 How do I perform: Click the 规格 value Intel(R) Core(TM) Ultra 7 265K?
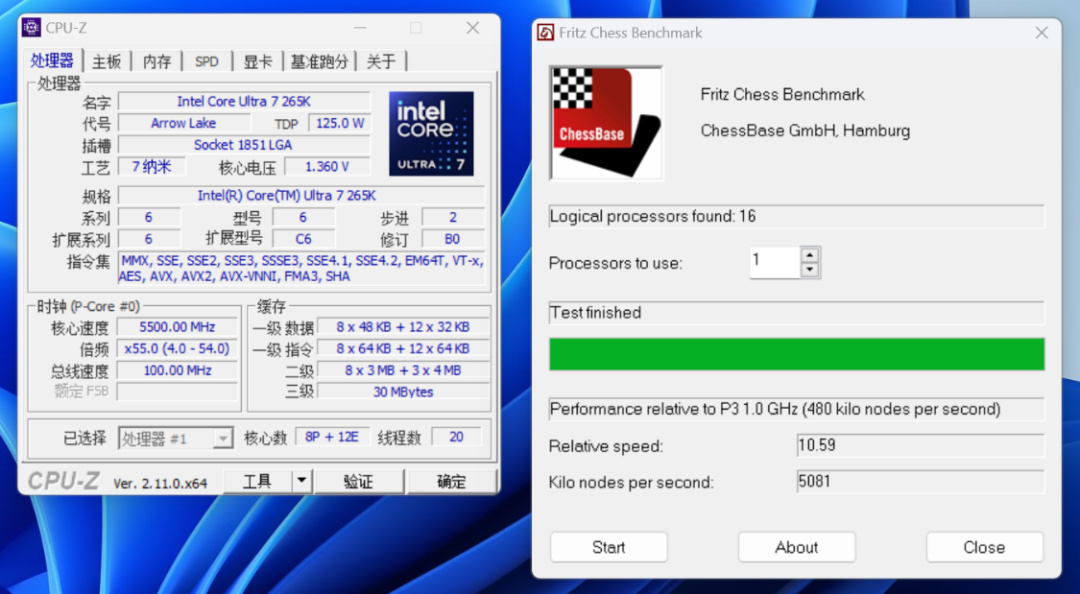click(301, 196)
